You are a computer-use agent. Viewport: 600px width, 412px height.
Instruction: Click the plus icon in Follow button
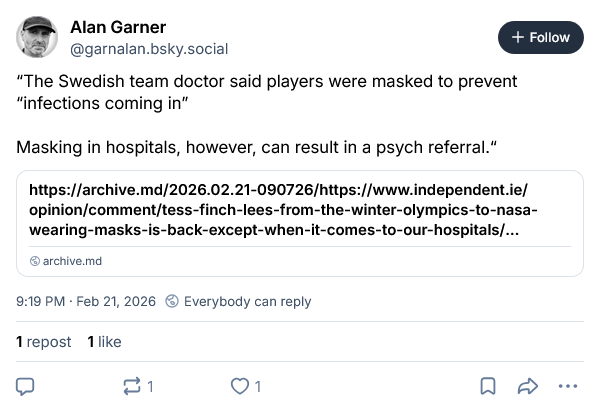coord(517,37)
